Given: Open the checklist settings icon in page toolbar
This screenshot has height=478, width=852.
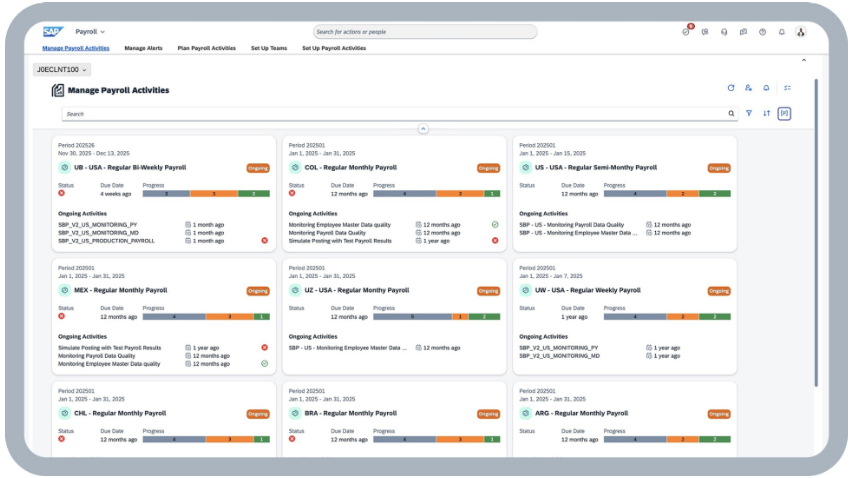Looking at the screenshot, I should tap(787, 88).
